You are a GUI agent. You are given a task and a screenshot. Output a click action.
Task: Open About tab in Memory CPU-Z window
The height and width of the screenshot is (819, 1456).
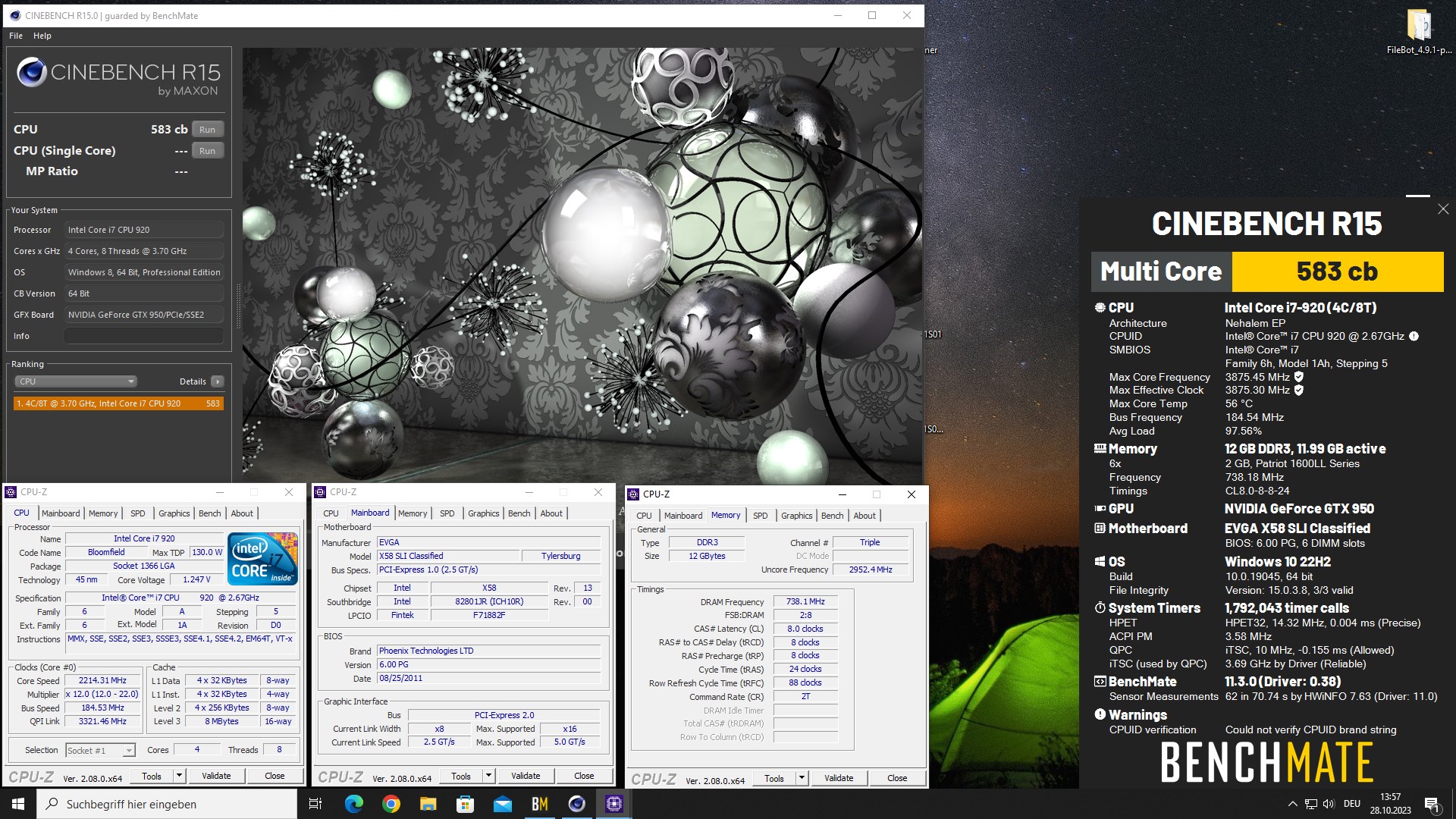tap(864, 516)
